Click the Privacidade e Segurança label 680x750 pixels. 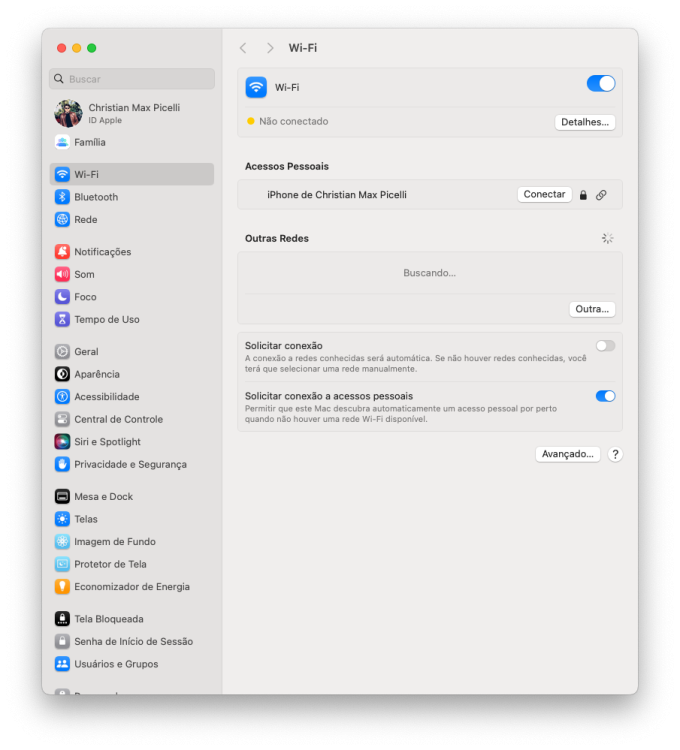(130, 464)
